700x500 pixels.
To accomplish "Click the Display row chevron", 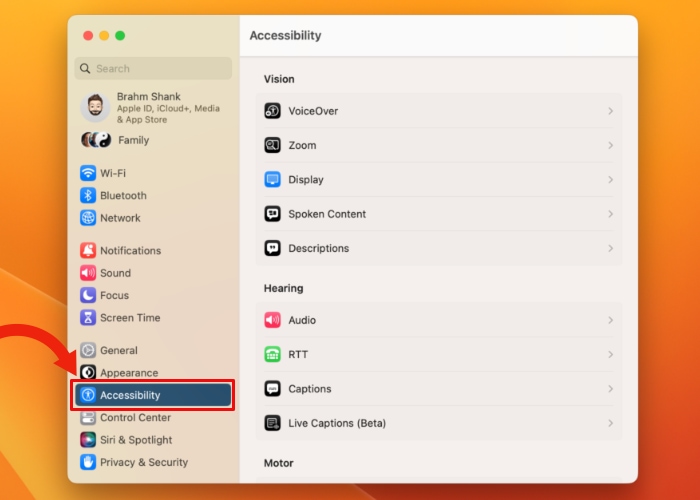I will pyautogui.click(x=610, y=179).
